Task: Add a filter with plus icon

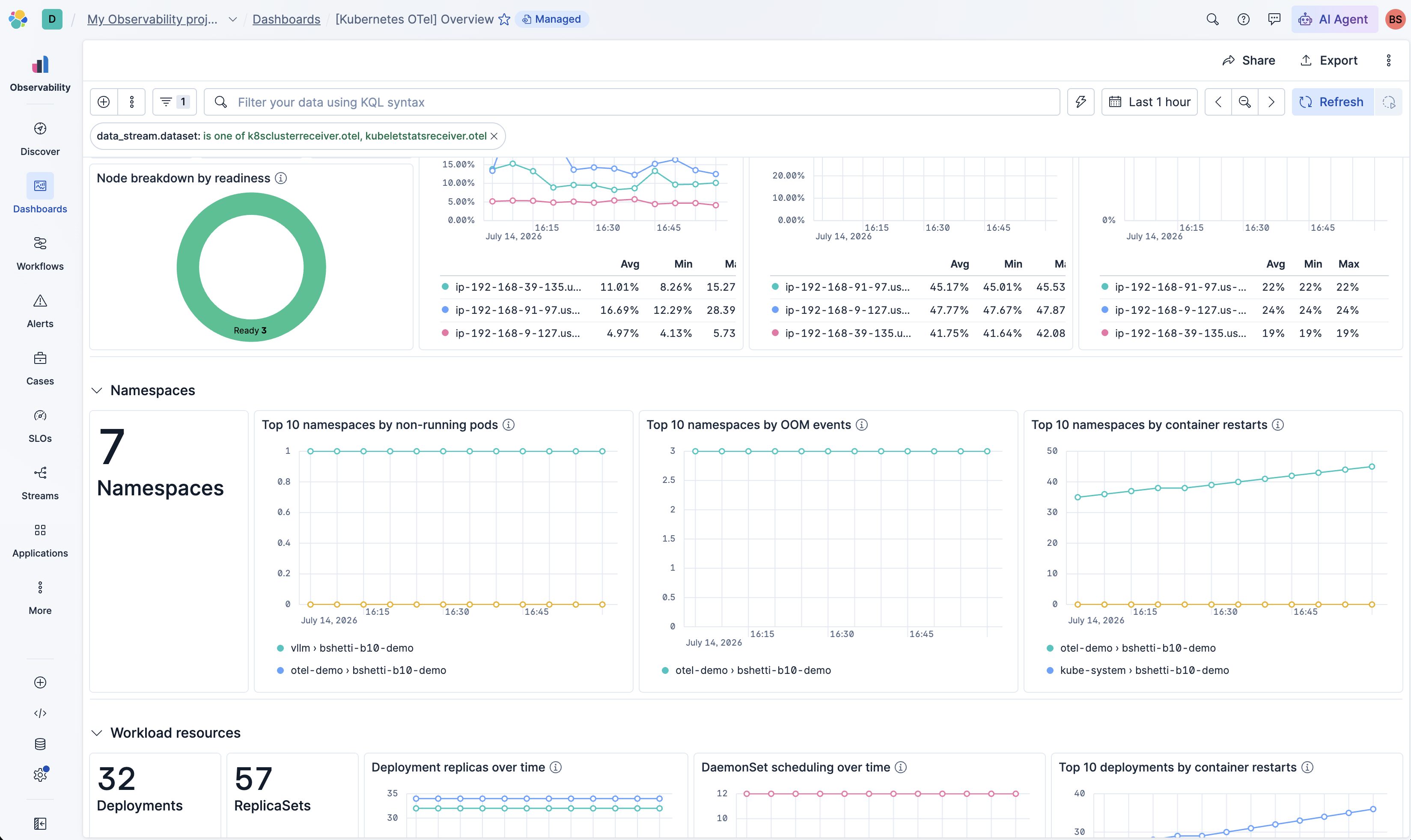Action: (x=104, y=102)
